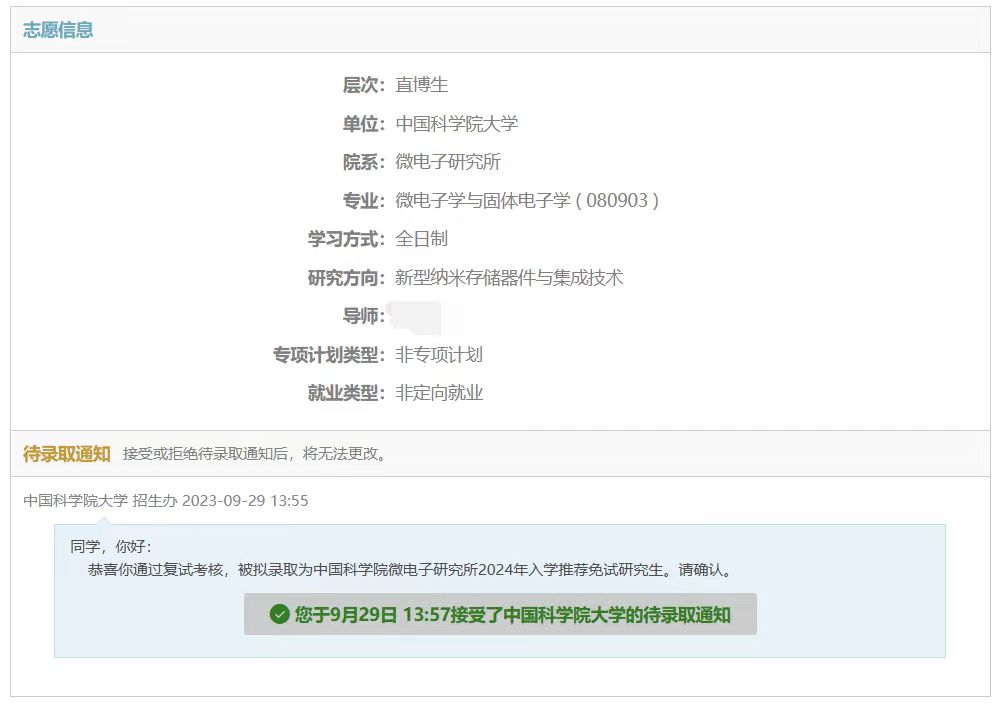The height and width of the screenshot is (704, 996).
Task: Click the 研究方向 field label
Action: pyautogui.click(x=345, y=278)
